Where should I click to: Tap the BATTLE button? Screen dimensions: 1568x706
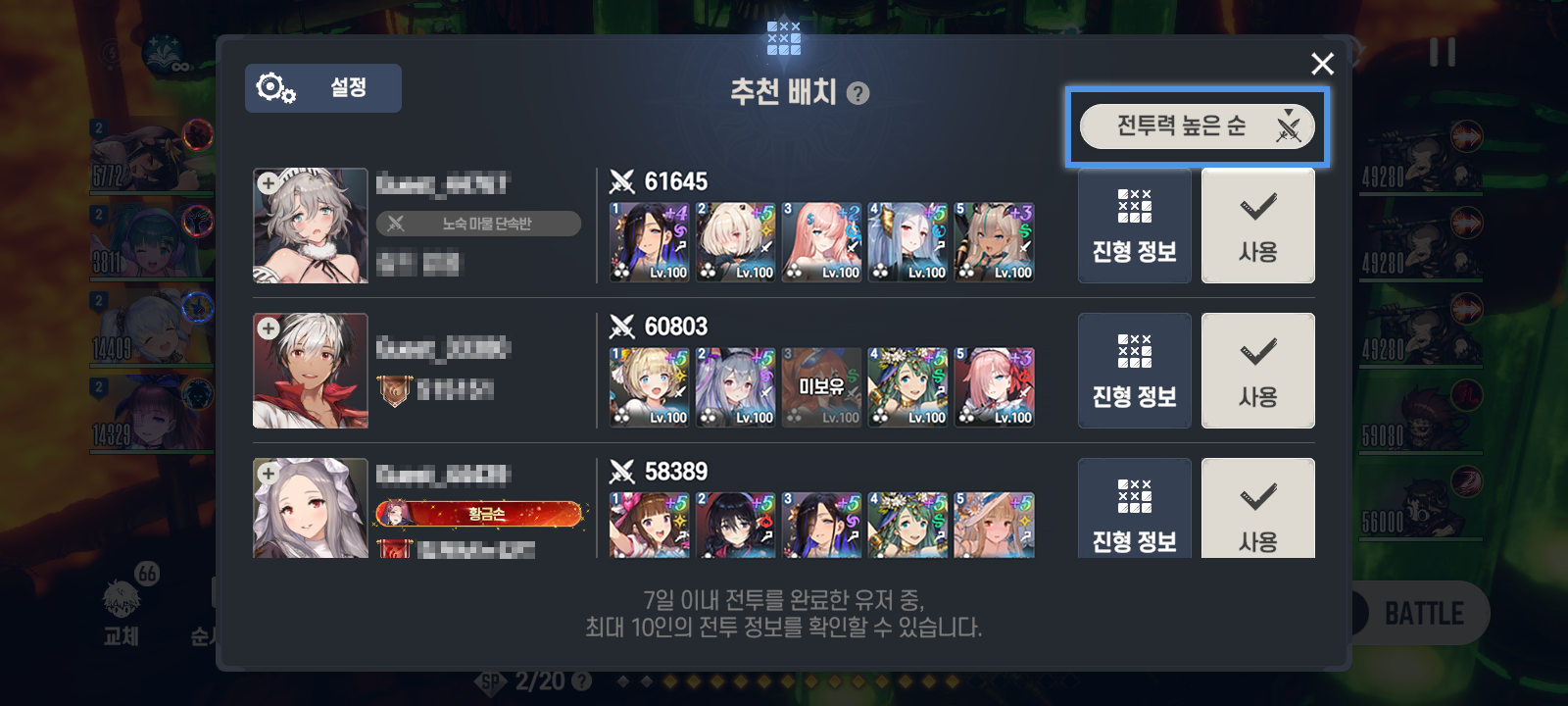tap(1421, 614)
